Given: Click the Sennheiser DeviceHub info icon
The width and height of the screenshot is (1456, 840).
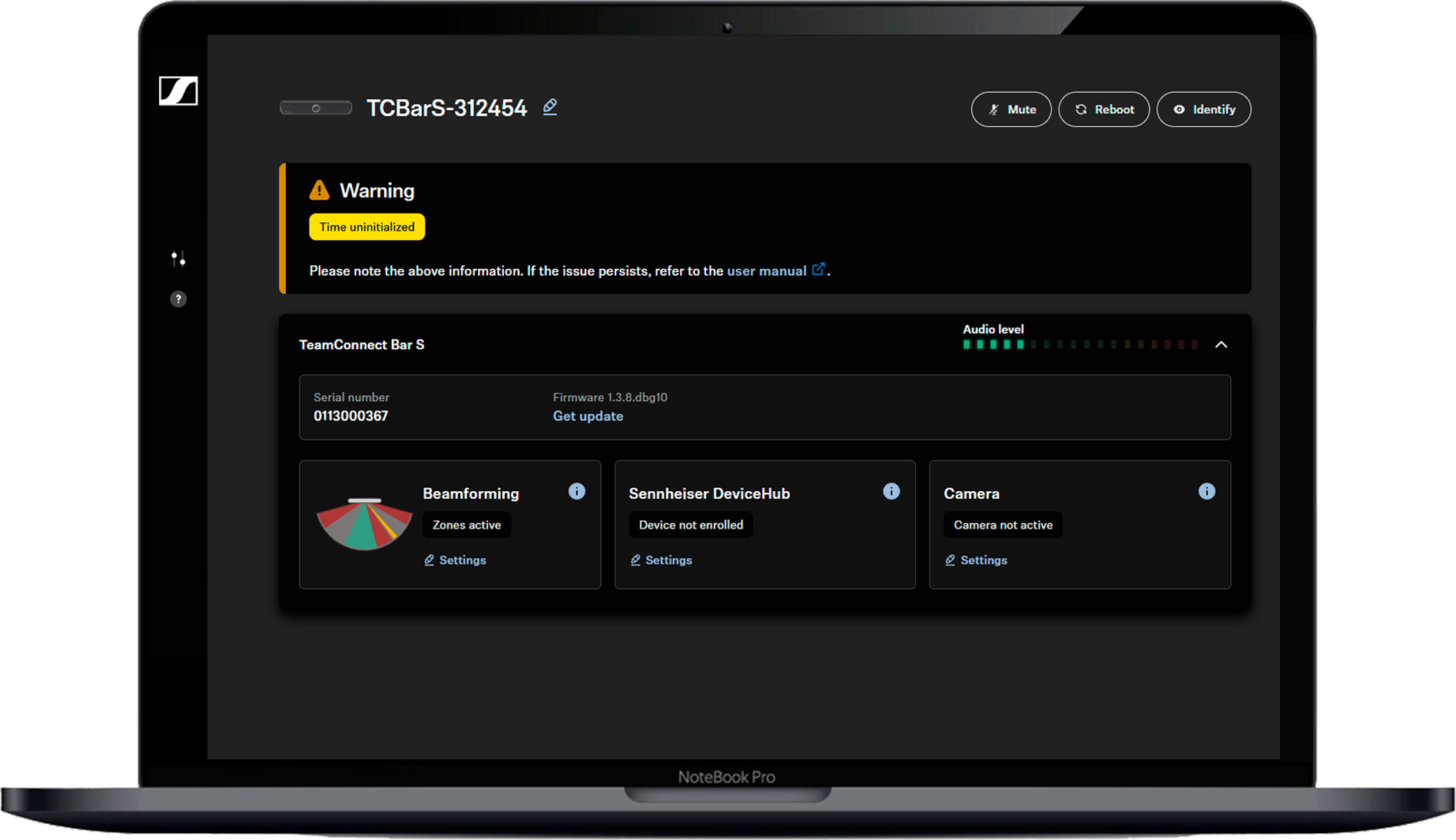Looking at the screenshot, I should (x=891, y=492).
